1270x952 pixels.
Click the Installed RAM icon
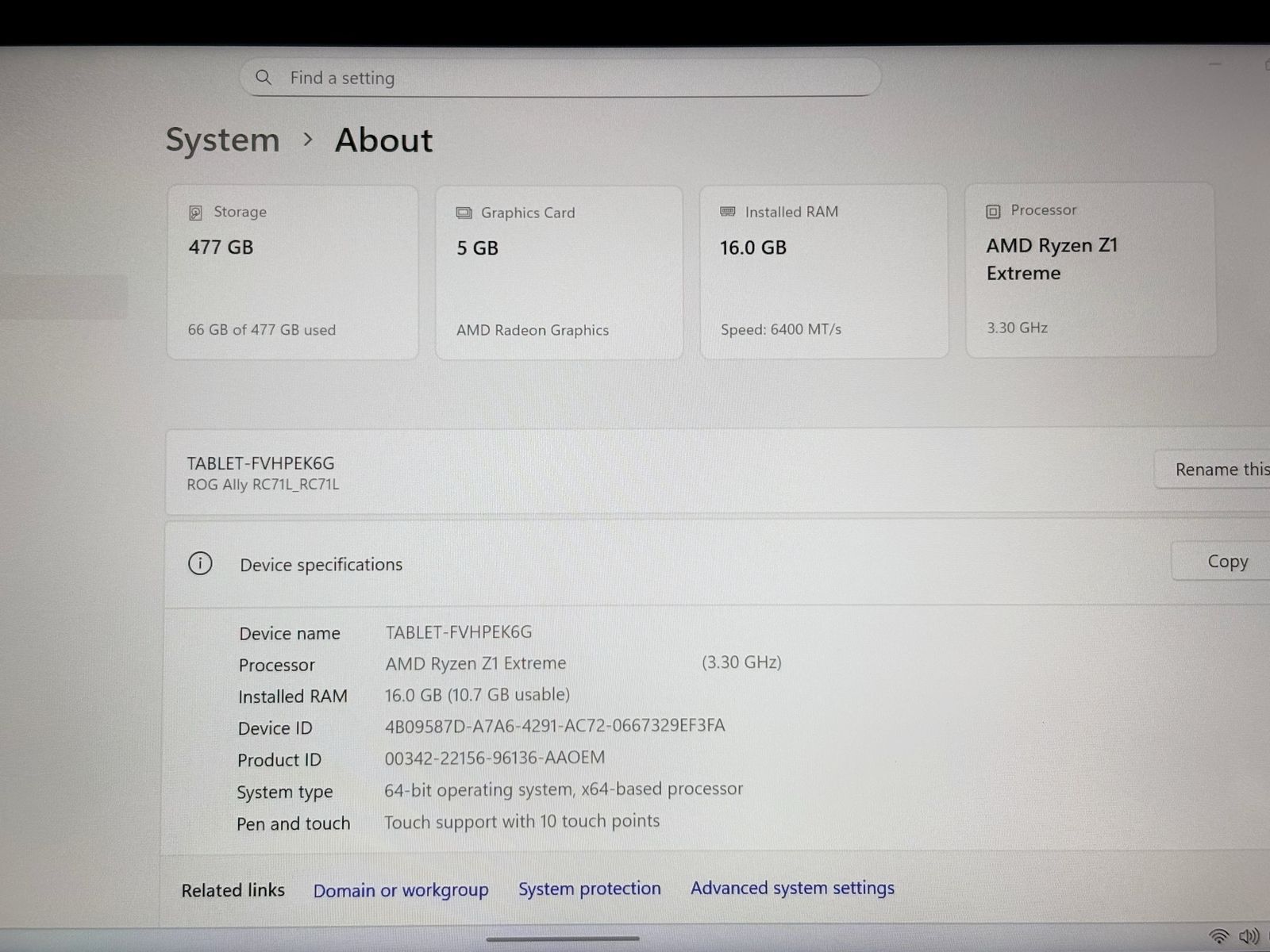(727, 212)
